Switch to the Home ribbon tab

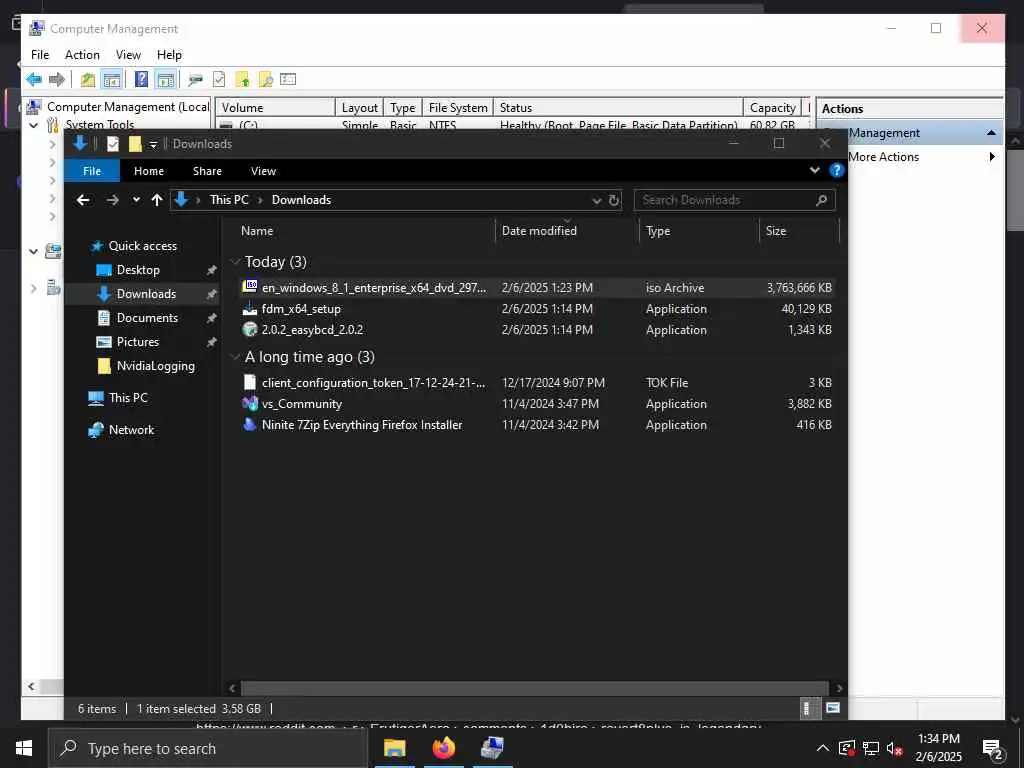click(149, 171)
